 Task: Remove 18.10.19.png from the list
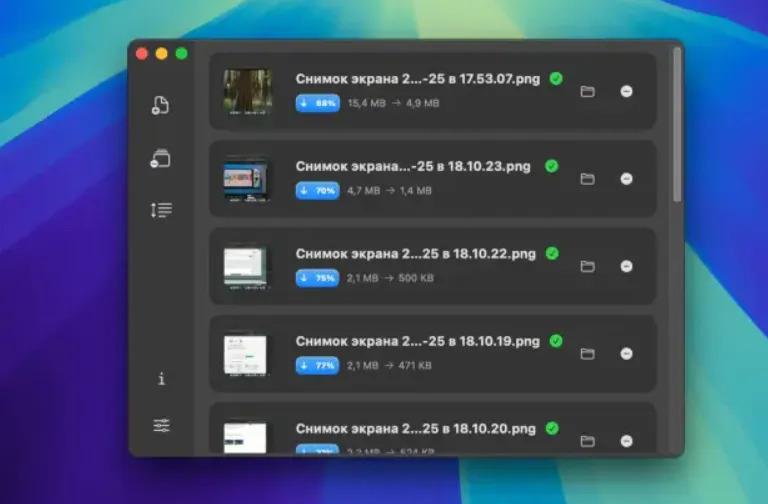[626, 354]
